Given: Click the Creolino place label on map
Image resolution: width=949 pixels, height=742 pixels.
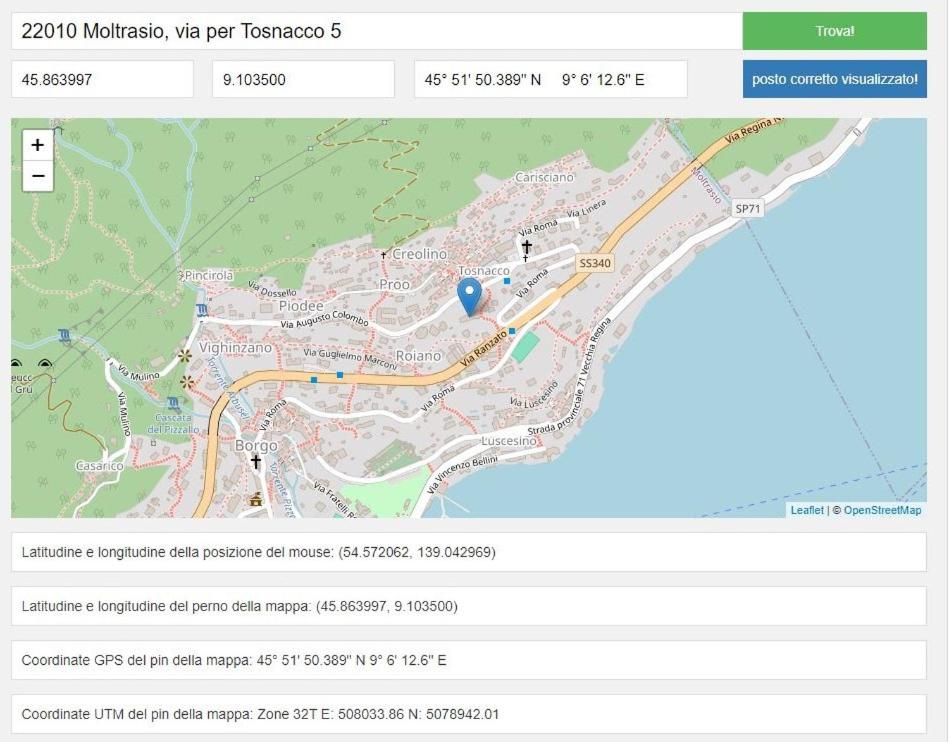Looking at the screenshot, I should [419, 254].
